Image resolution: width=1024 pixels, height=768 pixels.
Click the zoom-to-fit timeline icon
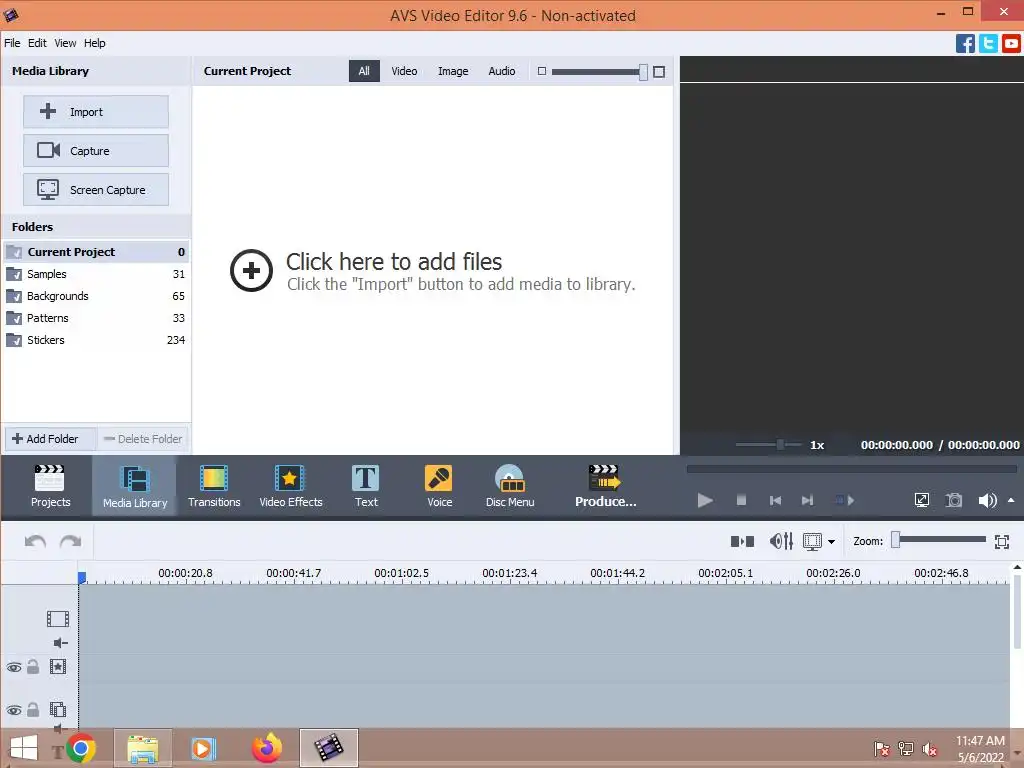(1002, 541)
